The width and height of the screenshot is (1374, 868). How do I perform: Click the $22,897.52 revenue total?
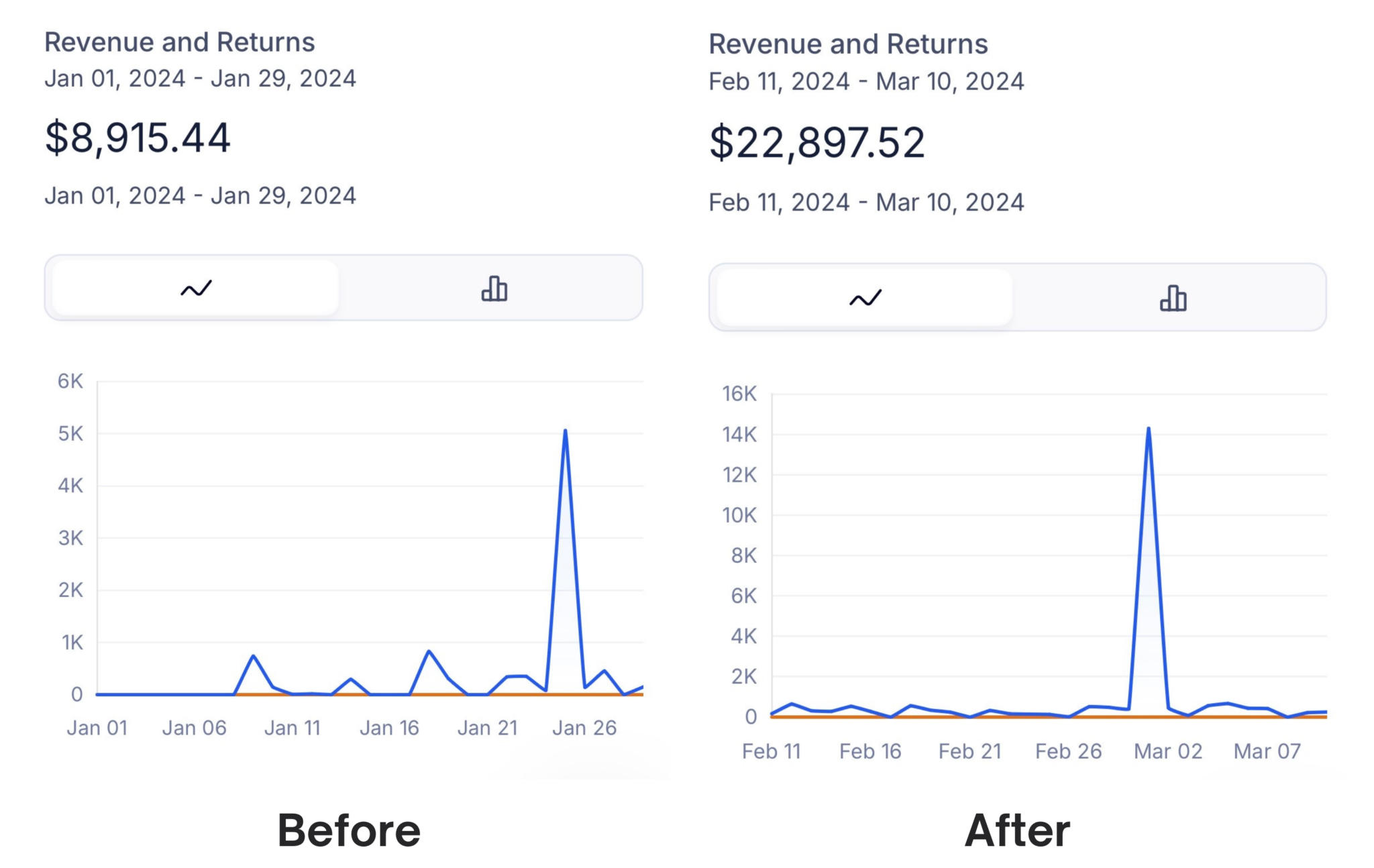[x=816, y=142]
